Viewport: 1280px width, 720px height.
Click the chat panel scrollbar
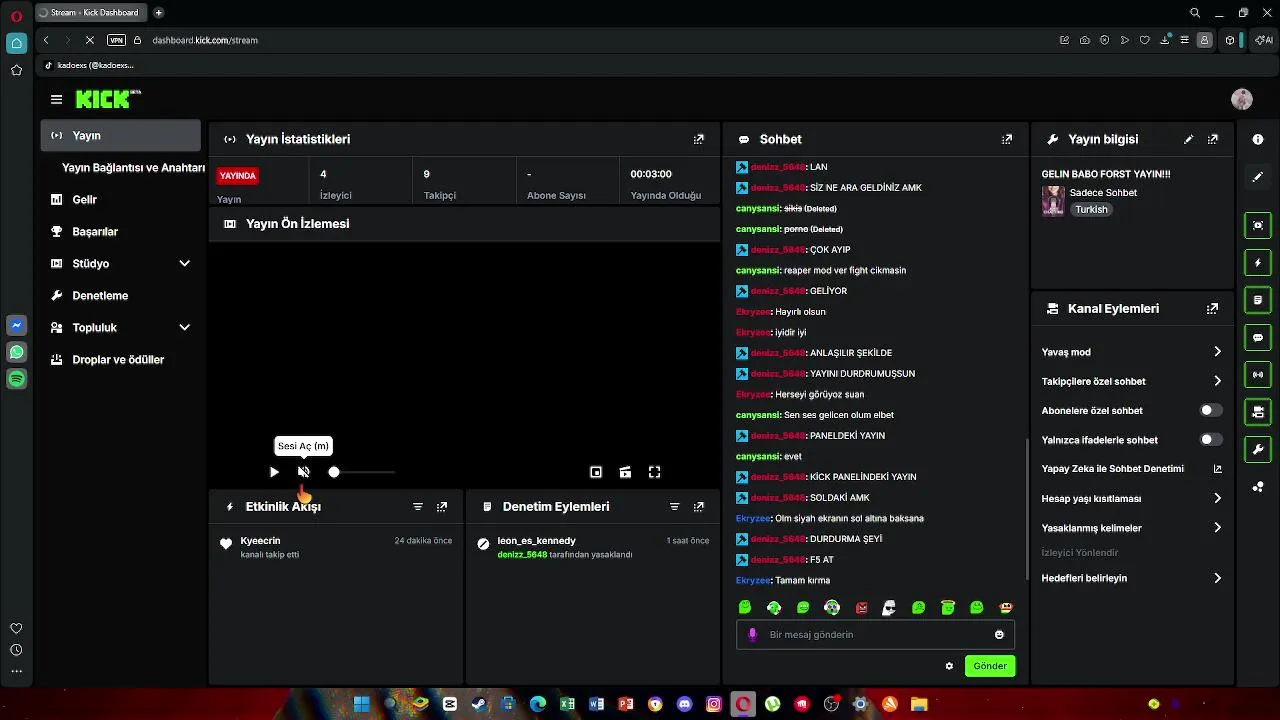click(1027, 510)
